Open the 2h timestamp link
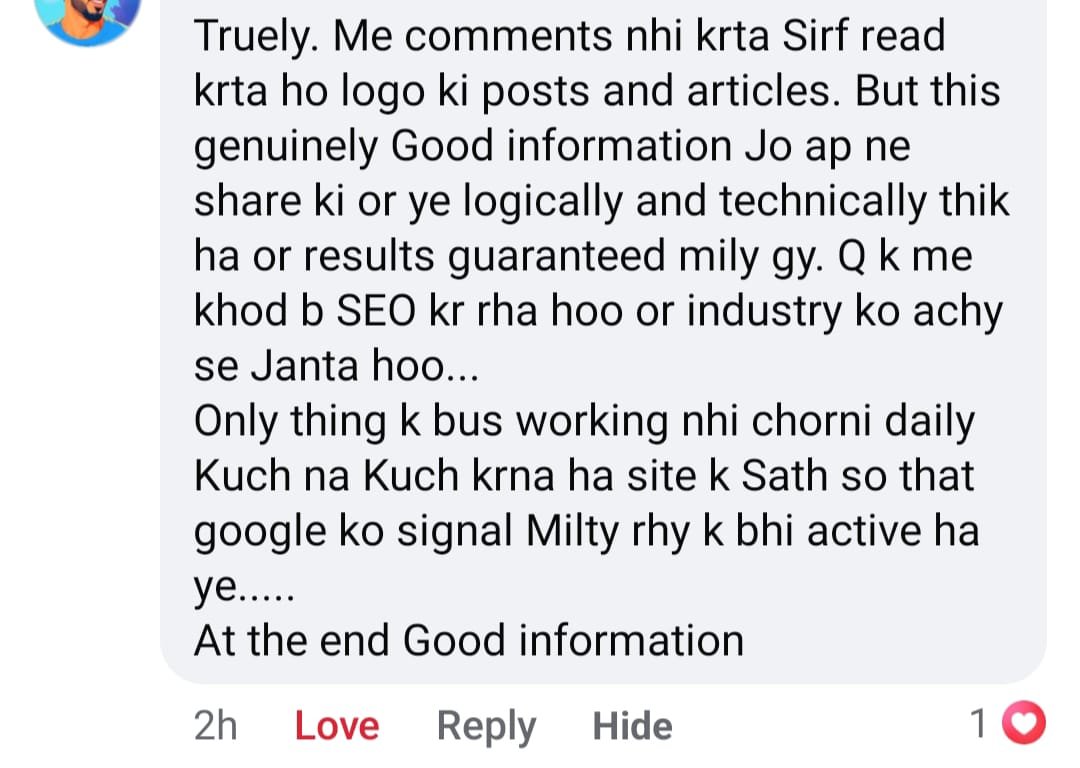The height and width of the screenshot is (768, 1080). point(216,726)
